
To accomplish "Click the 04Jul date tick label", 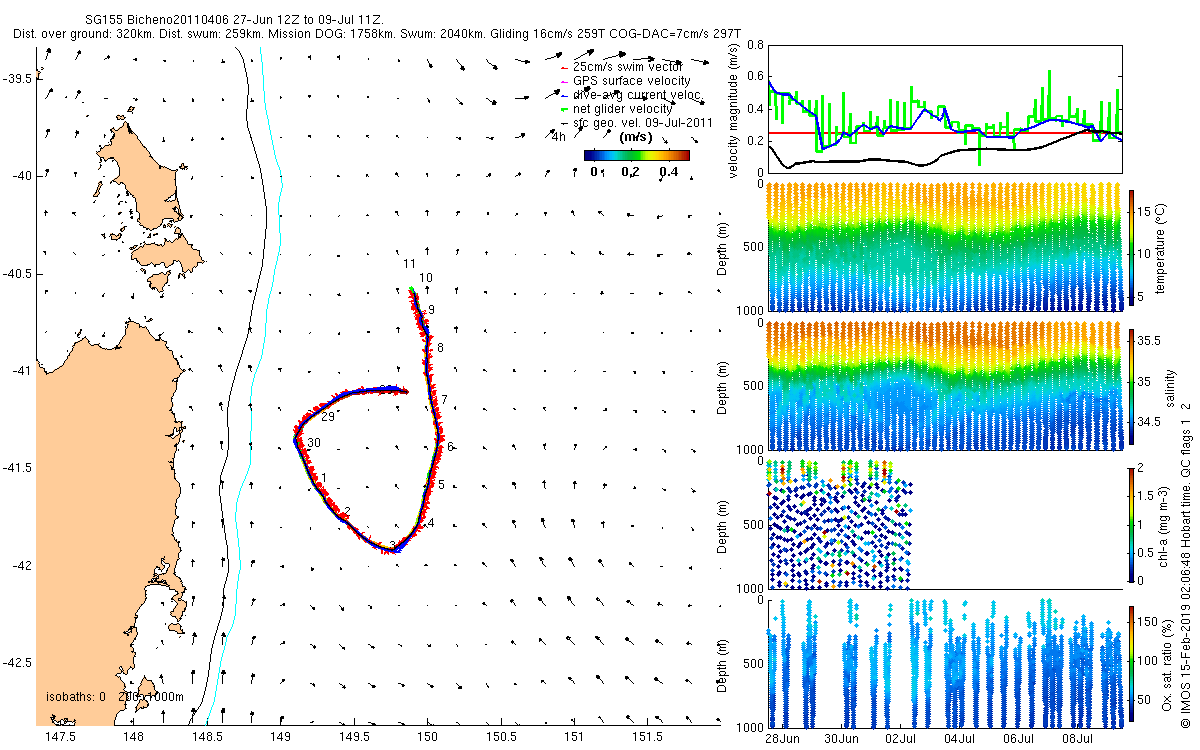I will (x=960, y=738).
